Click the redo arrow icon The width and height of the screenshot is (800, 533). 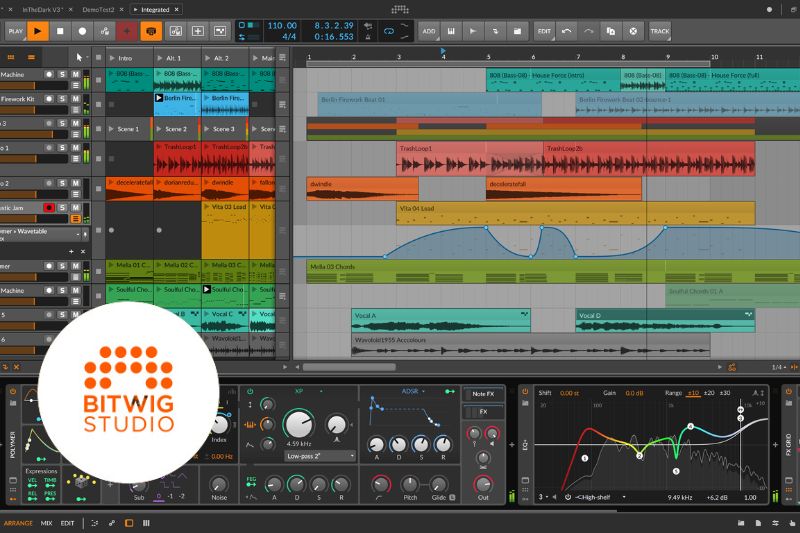(x=588, y=31)
